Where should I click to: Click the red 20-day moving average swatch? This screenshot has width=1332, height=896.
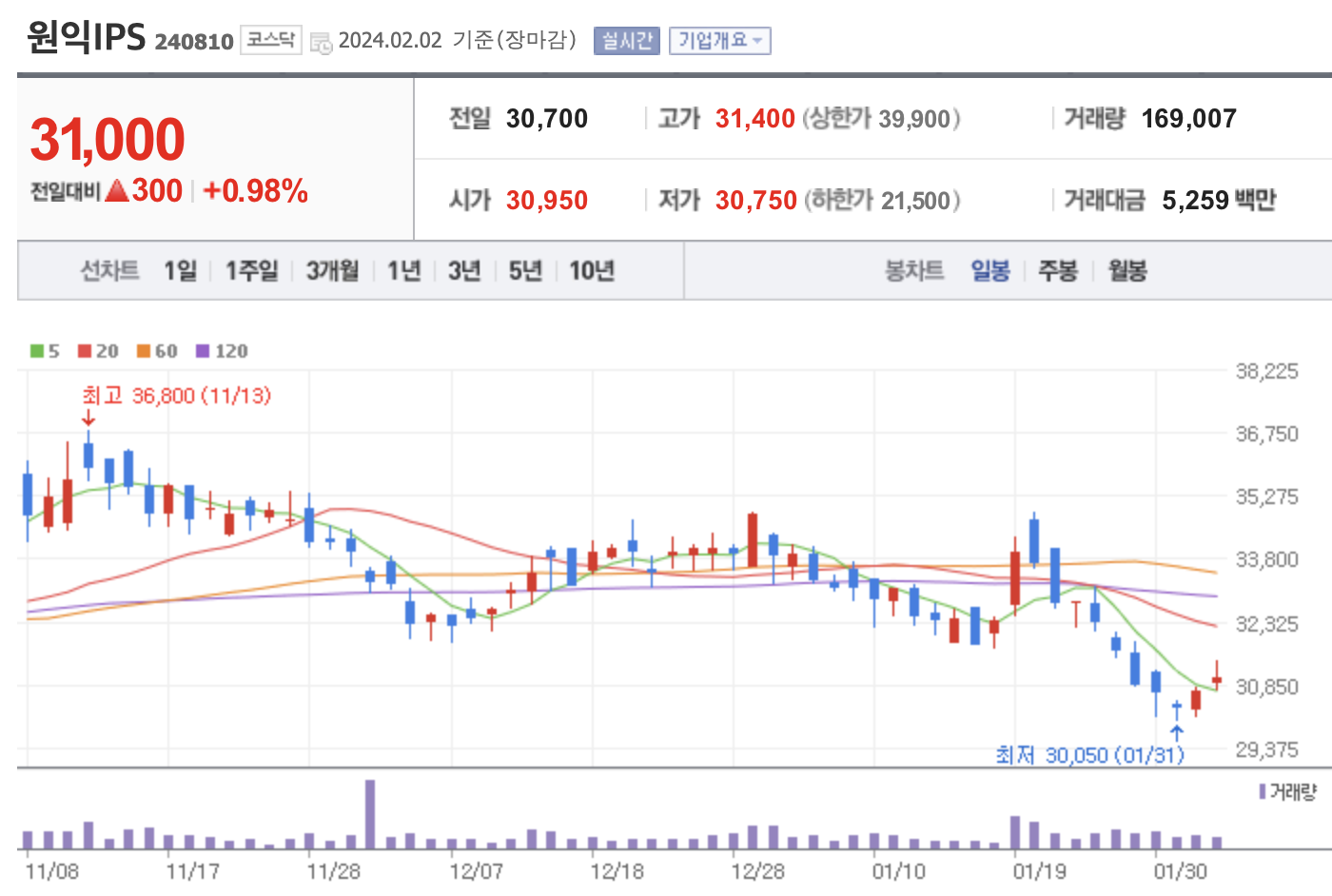[85, 351]
